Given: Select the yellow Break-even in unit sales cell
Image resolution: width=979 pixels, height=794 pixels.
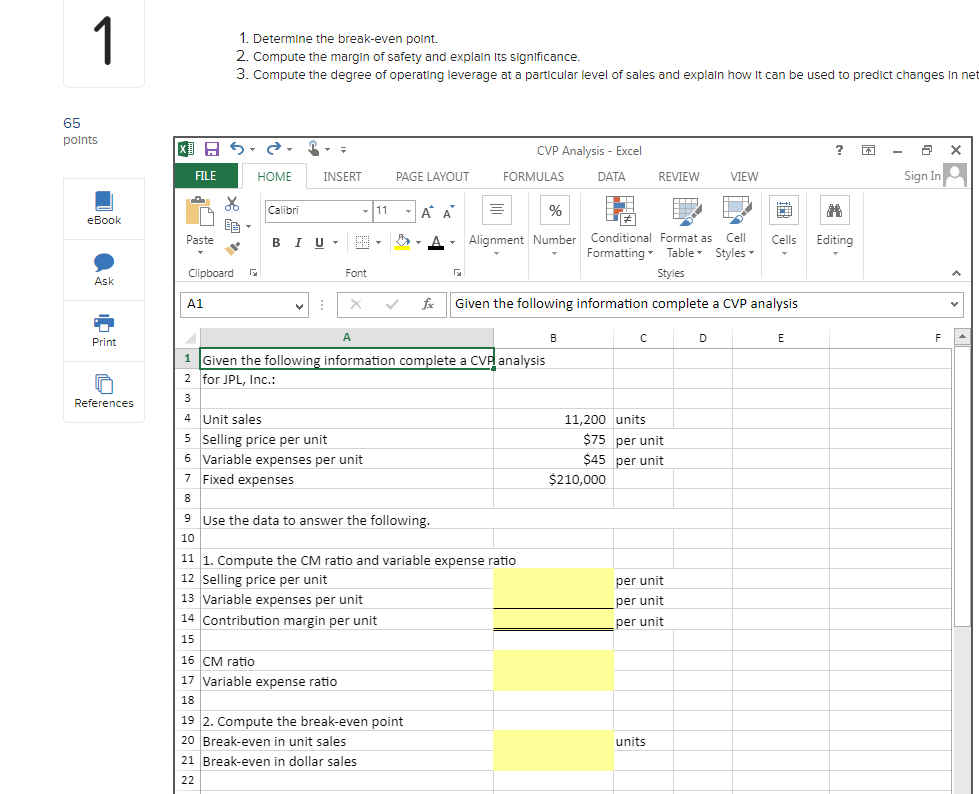Looking at the screenshot, I should tap(552, 741).
